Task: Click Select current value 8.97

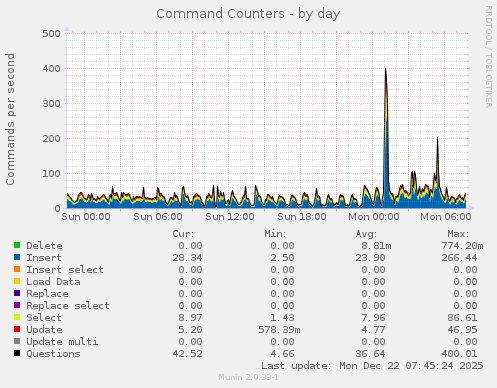Action: coord(190,318)
